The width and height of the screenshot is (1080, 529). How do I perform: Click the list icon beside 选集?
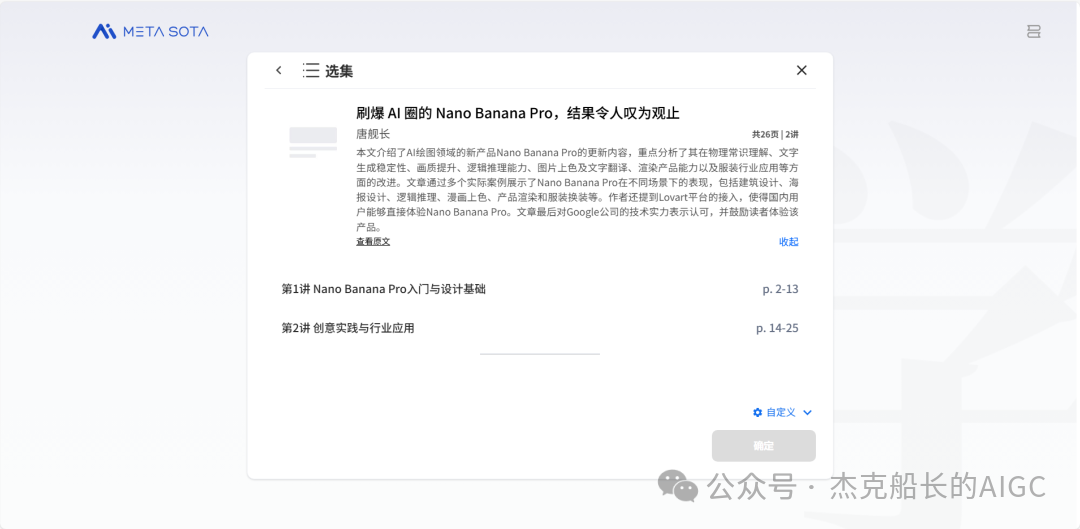click(311, 70)
